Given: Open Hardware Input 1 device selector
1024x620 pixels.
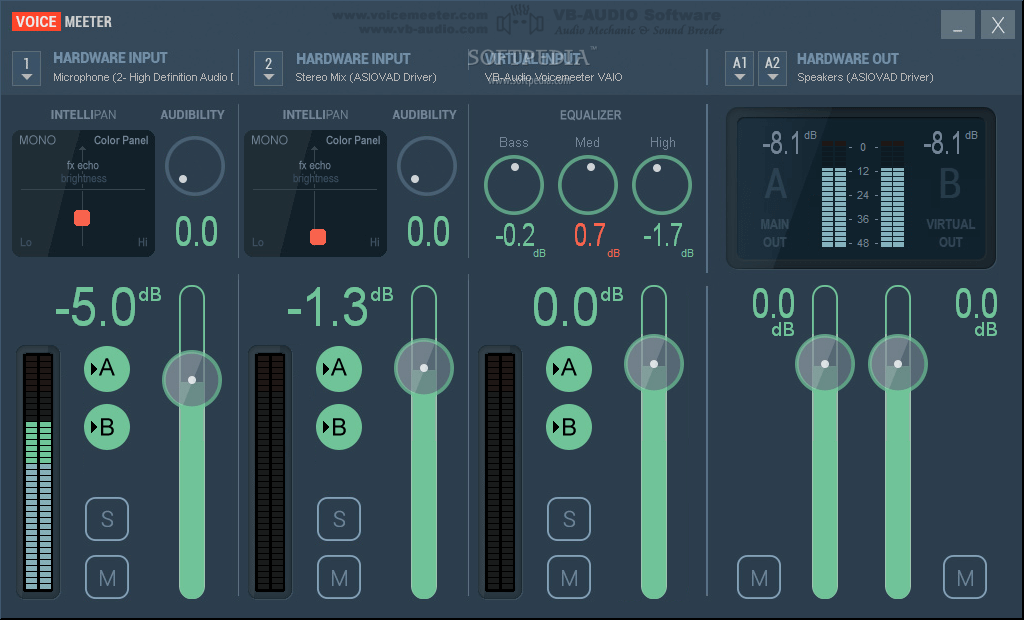Looking at the screenshot, I should coord(27,67).
